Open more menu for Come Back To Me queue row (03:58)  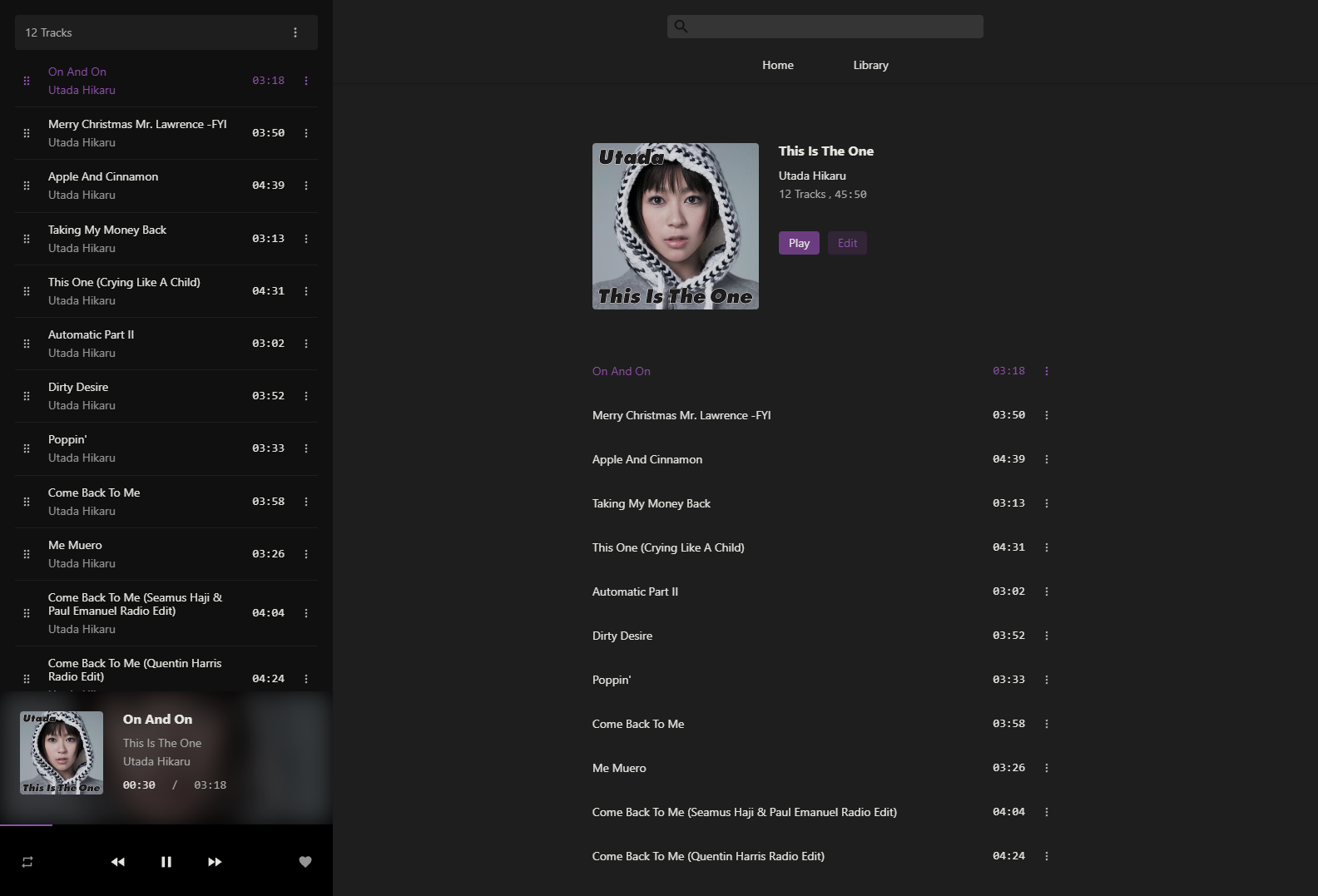306,502
